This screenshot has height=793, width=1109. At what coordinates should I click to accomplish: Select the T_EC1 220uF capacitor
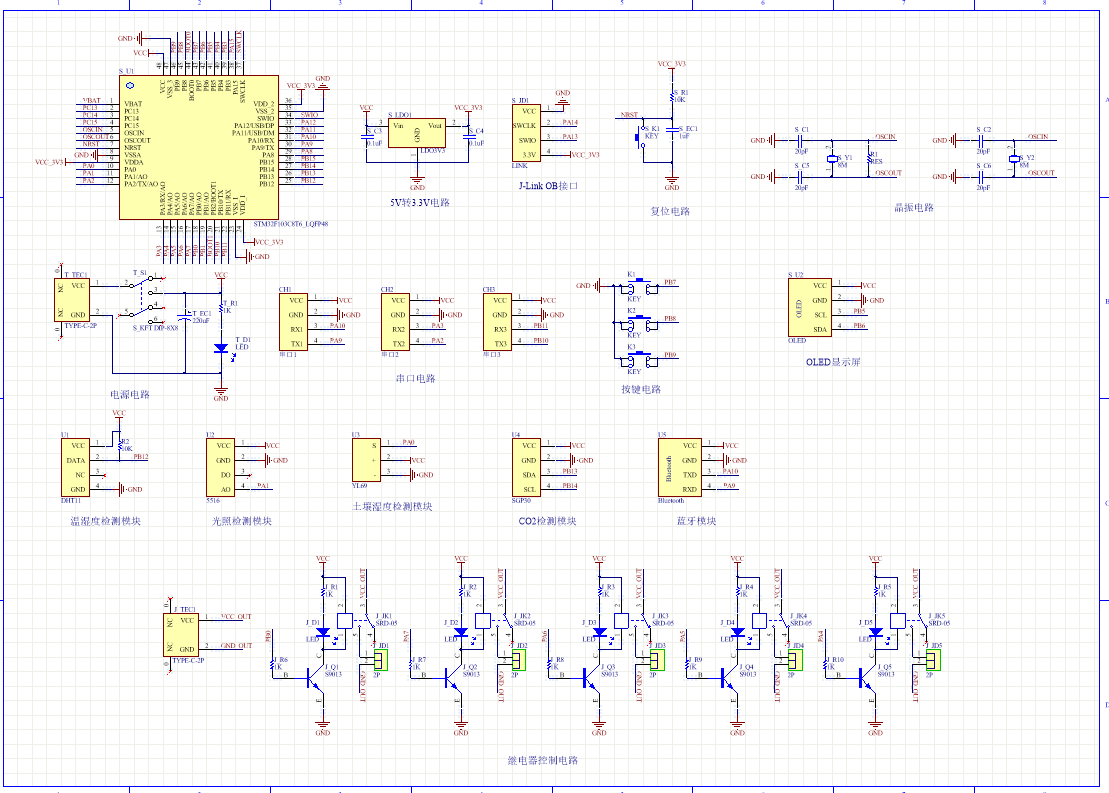[x=185, y=317]
